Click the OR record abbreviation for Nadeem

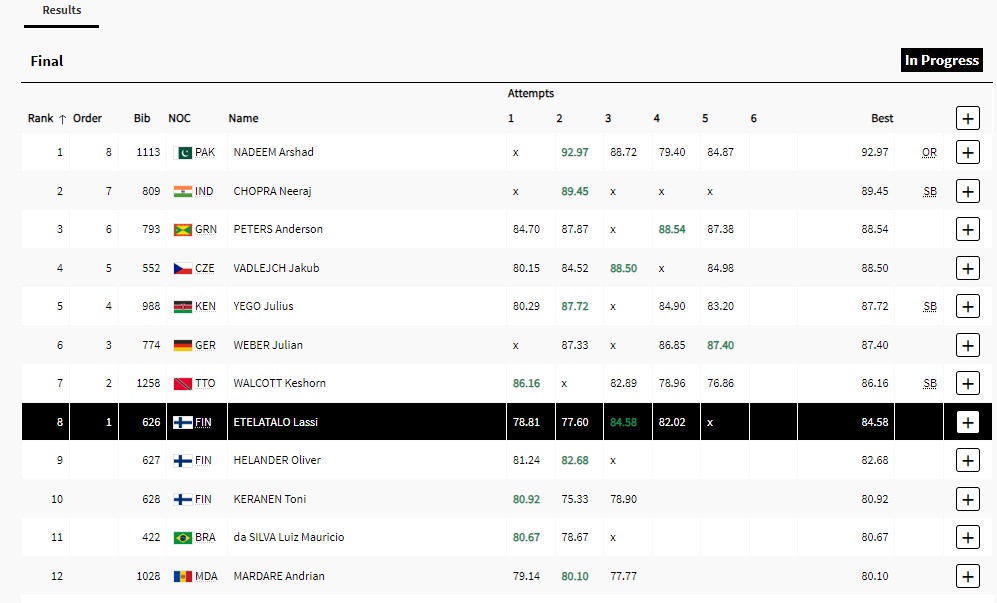(x=929, y=153)
